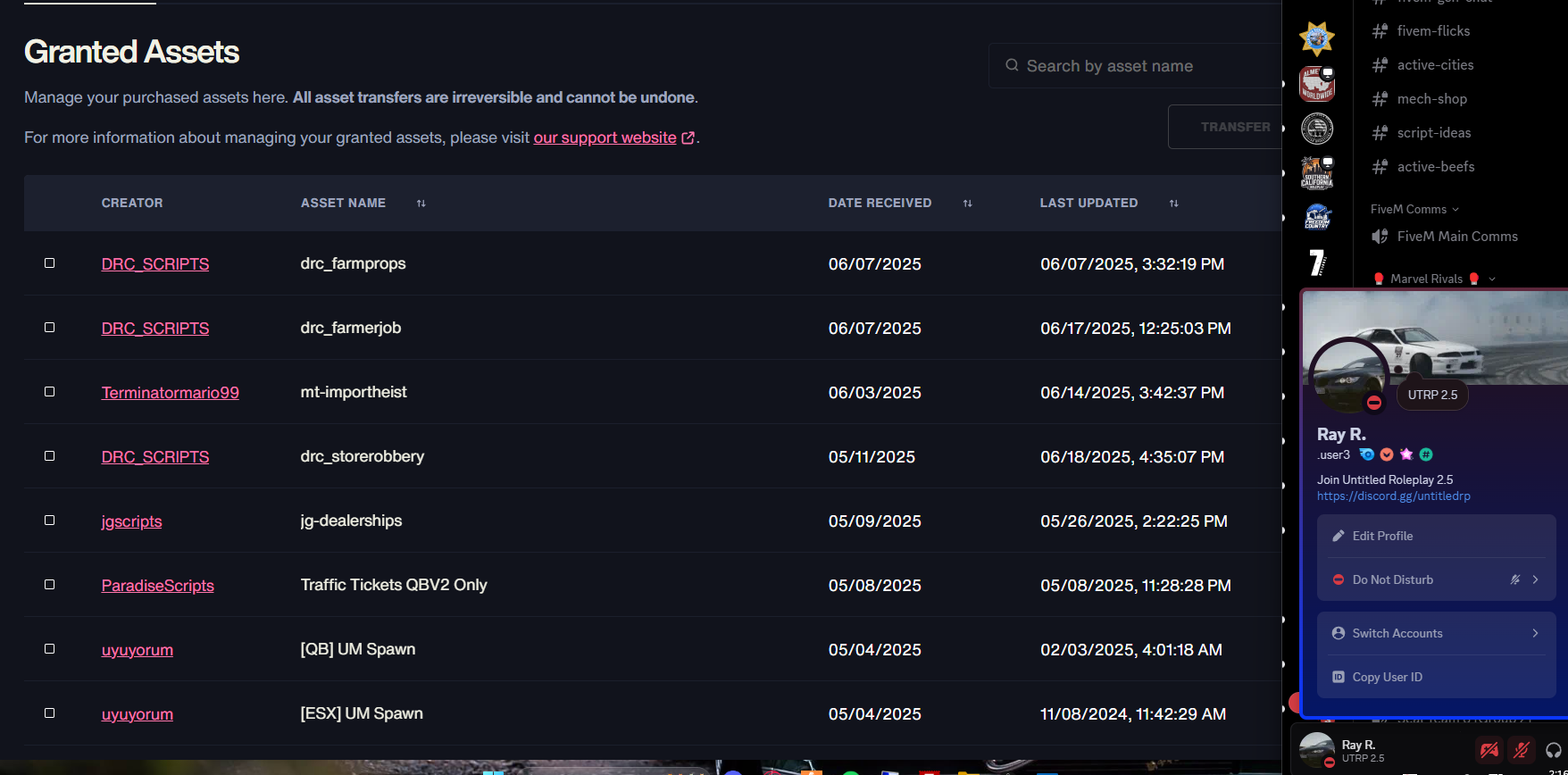Screen dimensions: 1568x775
Task: Sort the table by Asset Name arrows
Action: tap(421, 204)
